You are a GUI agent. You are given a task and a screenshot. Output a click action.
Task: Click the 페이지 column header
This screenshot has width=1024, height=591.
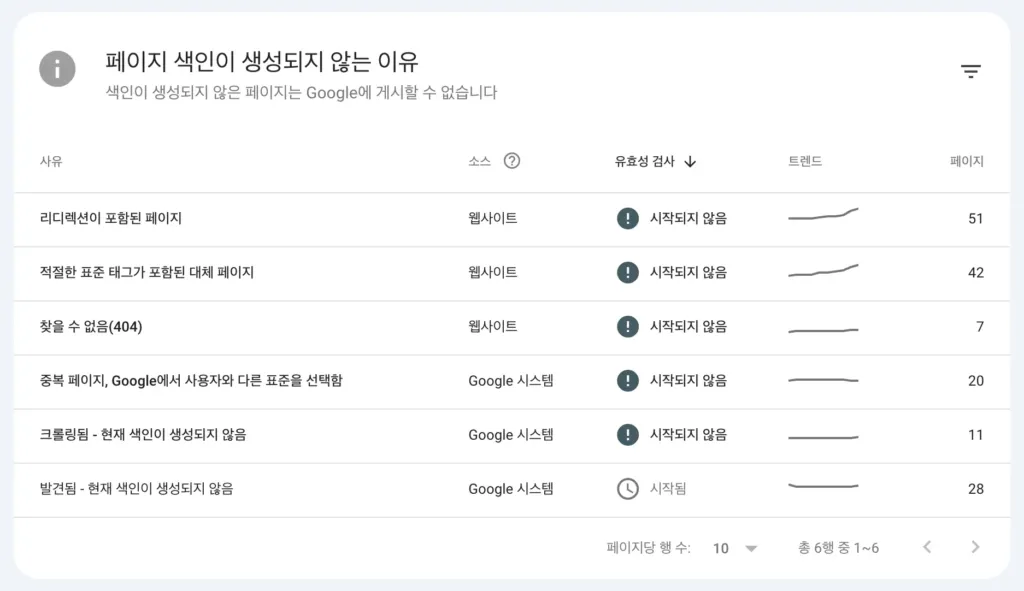click(x=966, y=162)
